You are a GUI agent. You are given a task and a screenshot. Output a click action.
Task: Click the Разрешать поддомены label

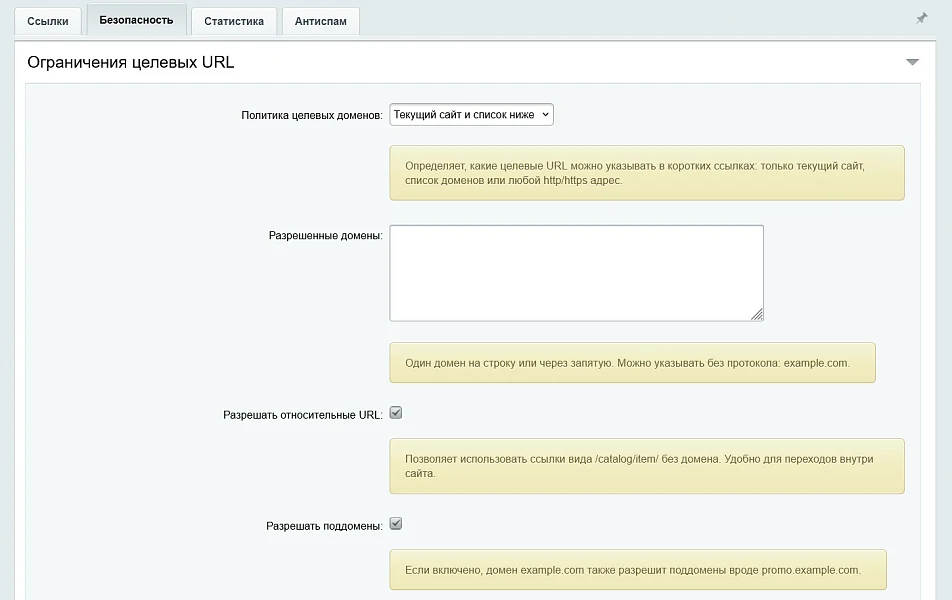[324, 526]
